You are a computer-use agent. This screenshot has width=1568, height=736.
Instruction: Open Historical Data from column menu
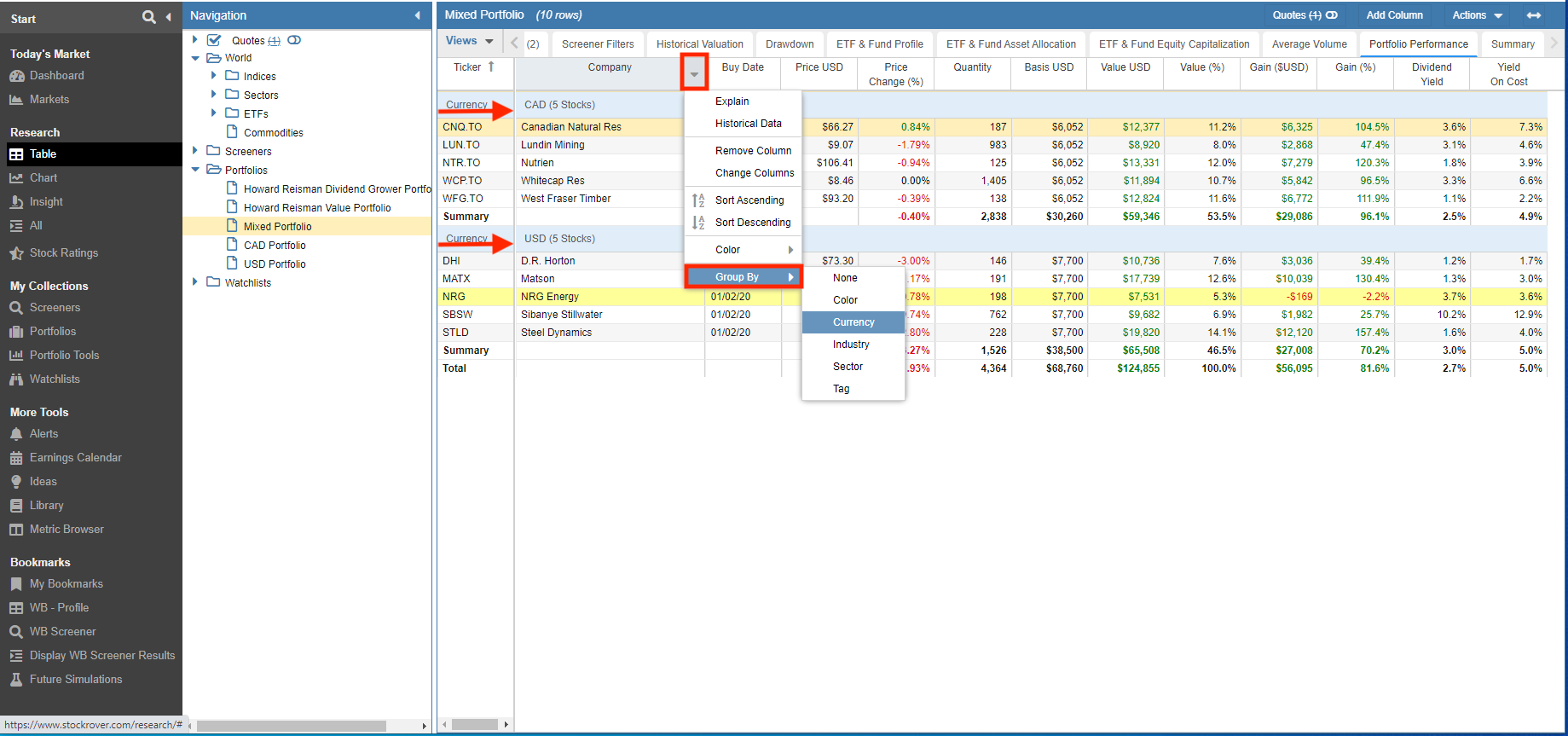click(743, 124)
